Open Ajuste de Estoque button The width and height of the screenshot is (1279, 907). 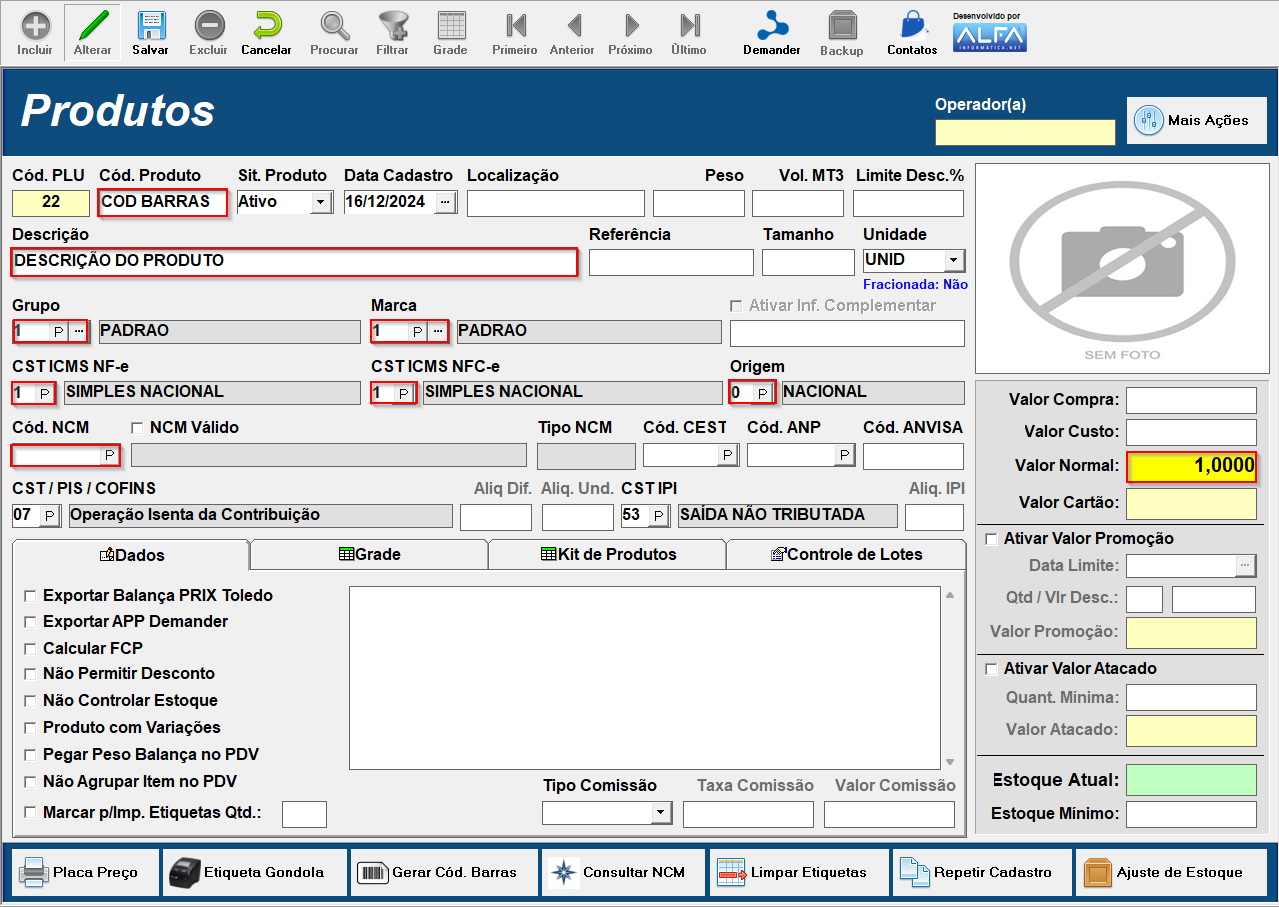[x=1170, y=872]
